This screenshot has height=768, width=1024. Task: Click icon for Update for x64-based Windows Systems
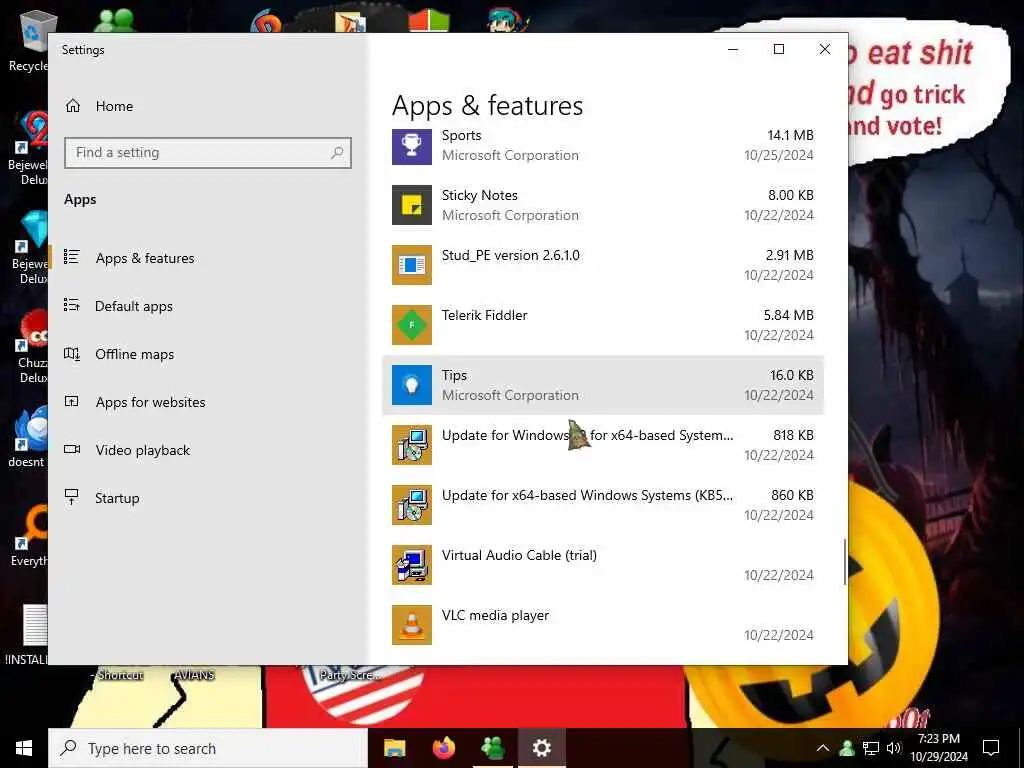411,505
